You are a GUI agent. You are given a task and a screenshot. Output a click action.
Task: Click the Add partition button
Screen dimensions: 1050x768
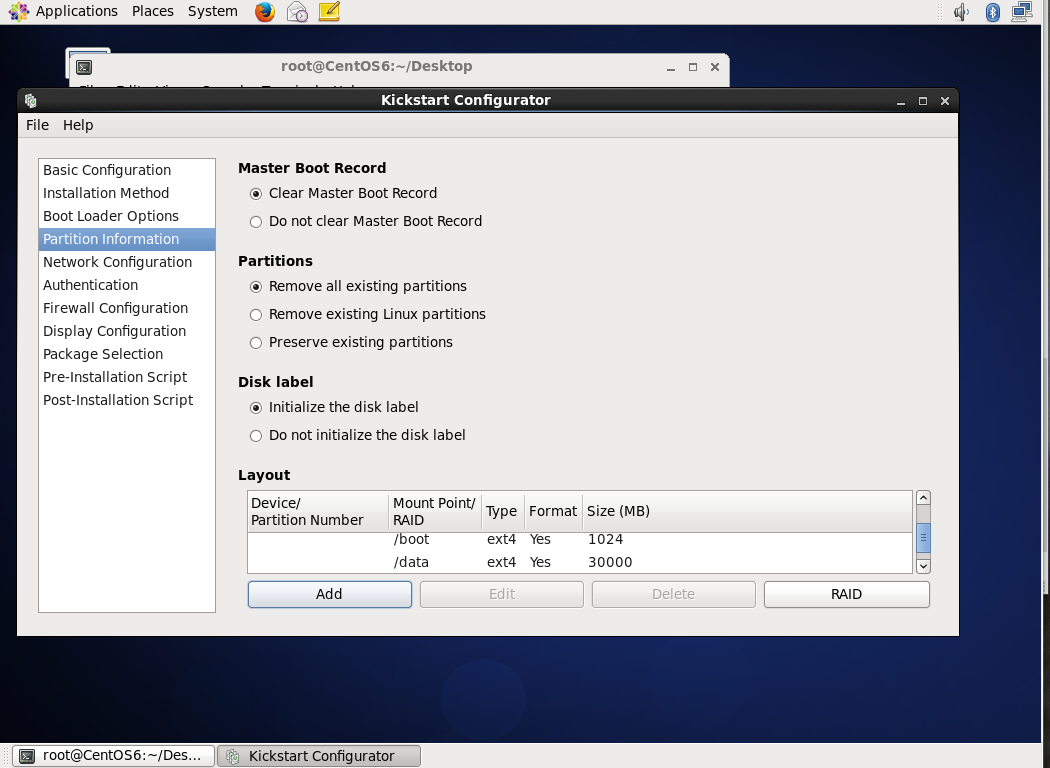click(x=329, y=595)
